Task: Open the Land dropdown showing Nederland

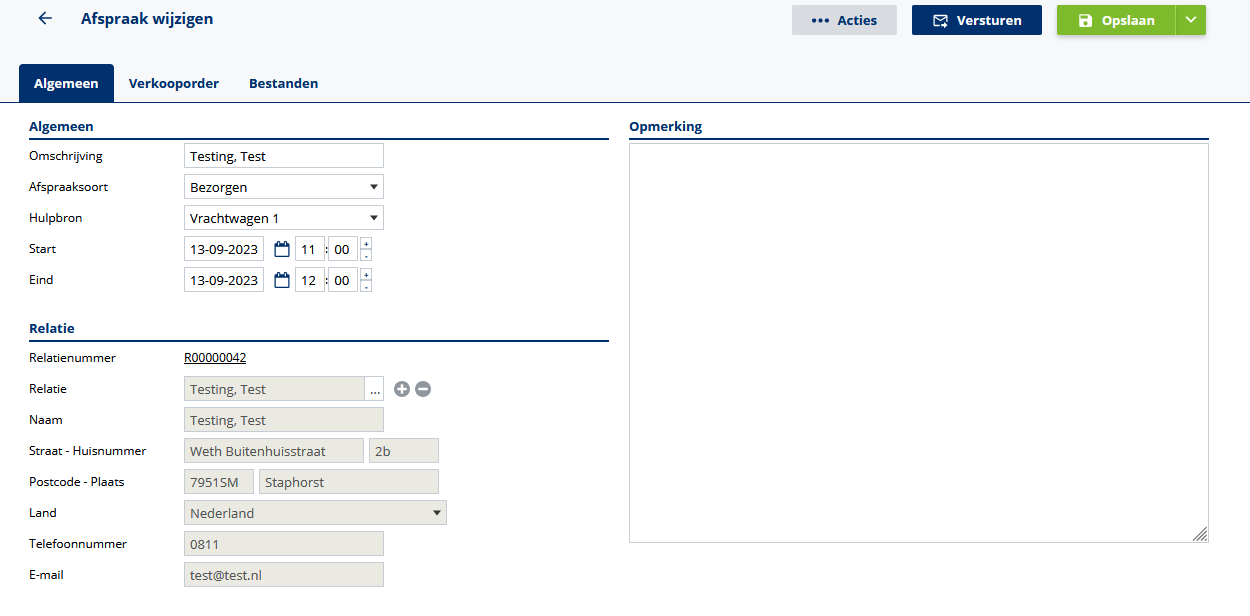Action: tap(315, 513)
